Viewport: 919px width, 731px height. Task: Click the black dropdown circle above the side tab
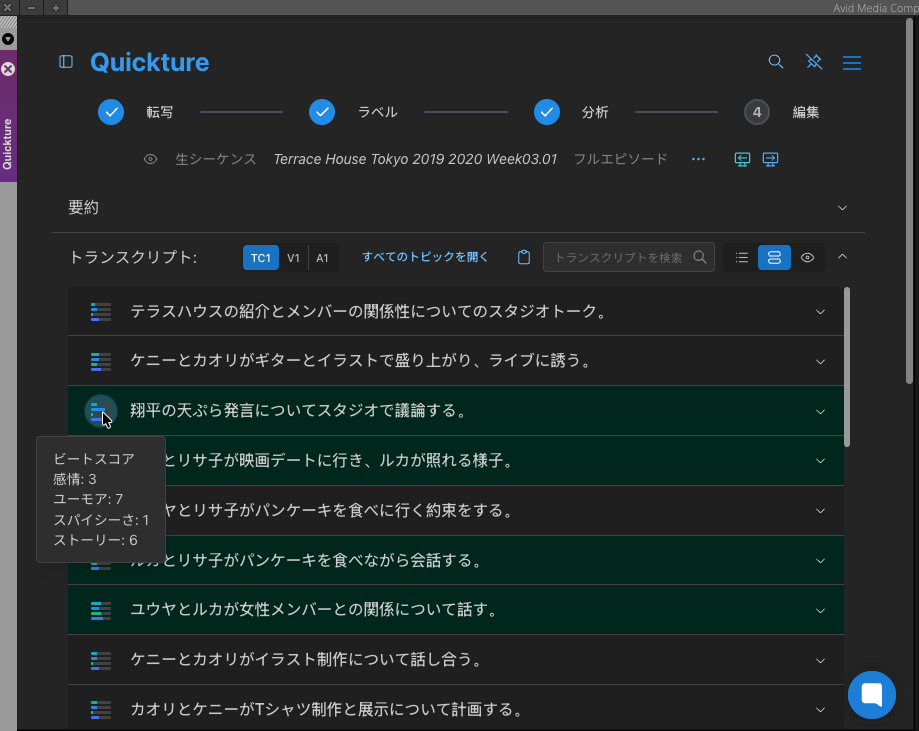pyautogui.click(x=8, y=39)
